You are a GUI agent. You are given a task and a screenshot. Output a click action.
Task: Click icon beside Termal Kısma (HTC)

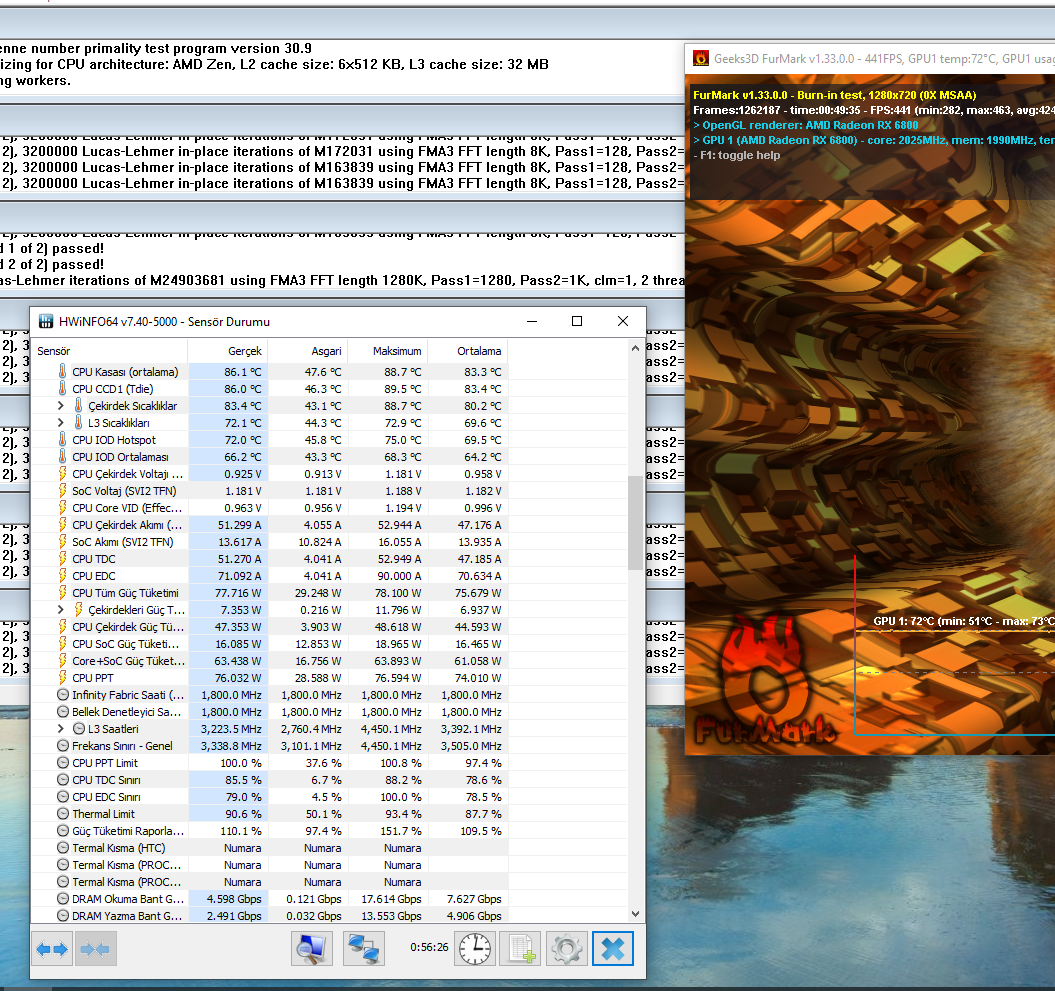[x=63, y=848]
